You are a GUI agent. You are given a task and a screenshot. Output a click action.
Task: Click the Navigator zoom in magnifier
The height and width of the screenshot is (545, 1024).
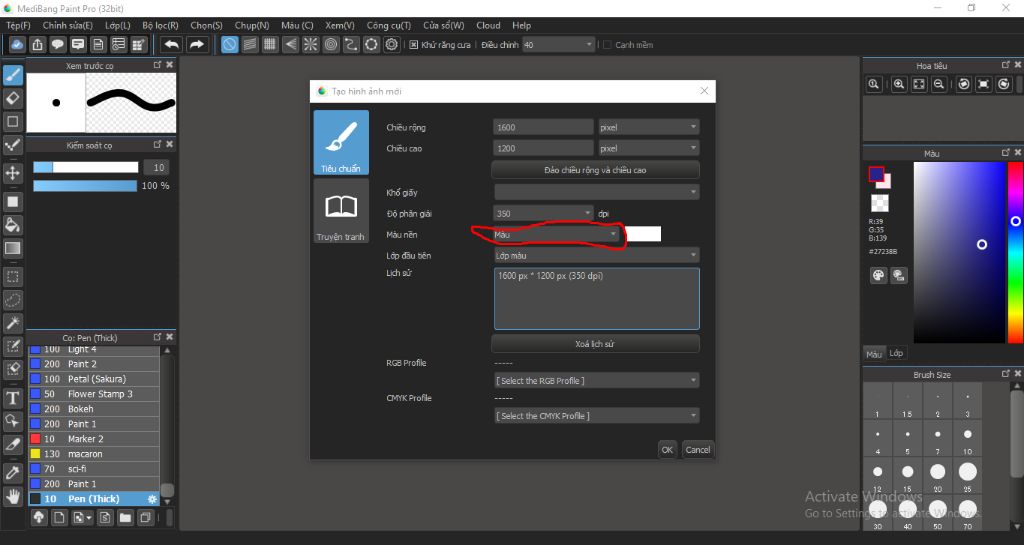click(x=899, y=84)
